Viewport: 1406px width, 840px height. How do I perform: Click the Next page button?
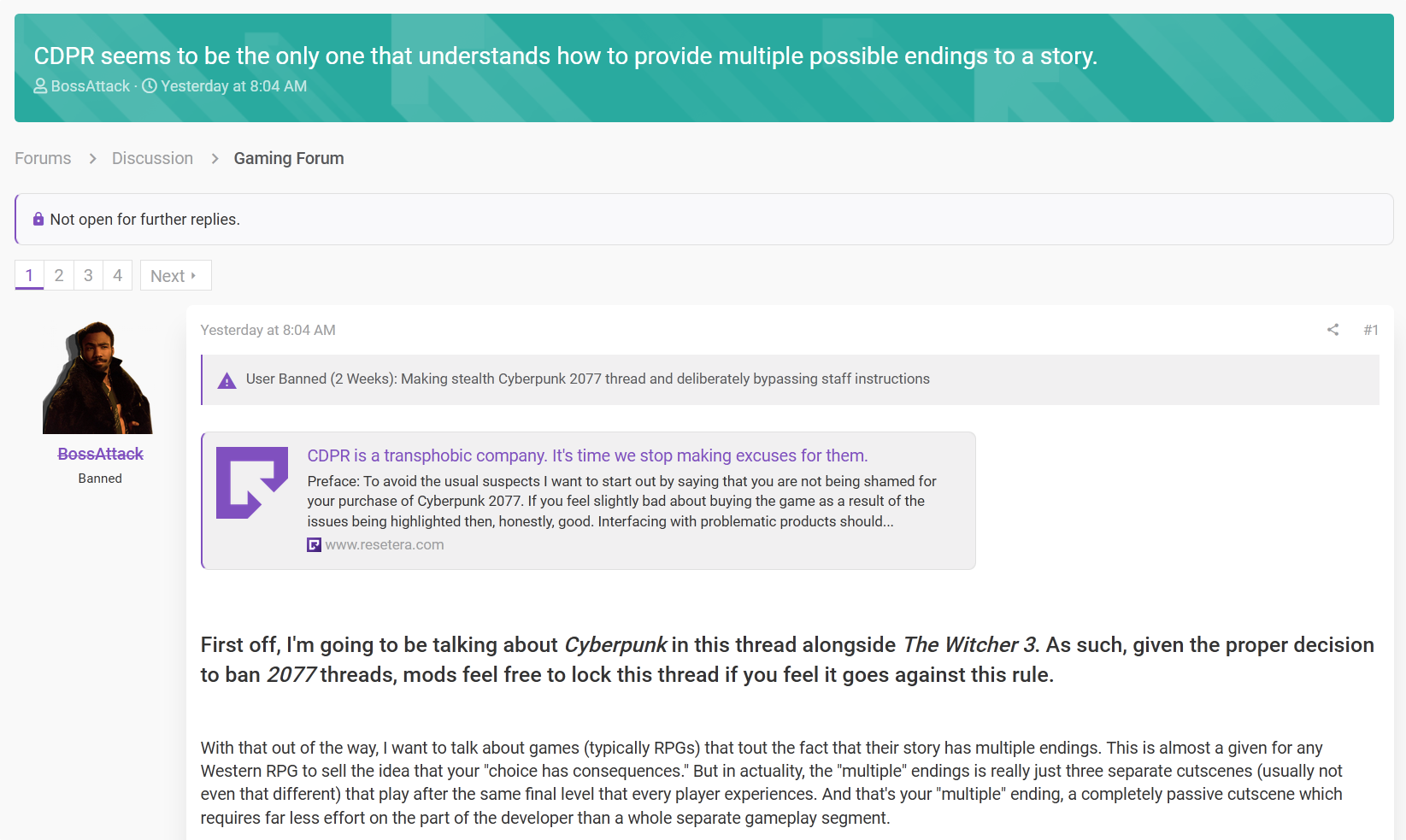pyautogui.click(x=175, y=275)
